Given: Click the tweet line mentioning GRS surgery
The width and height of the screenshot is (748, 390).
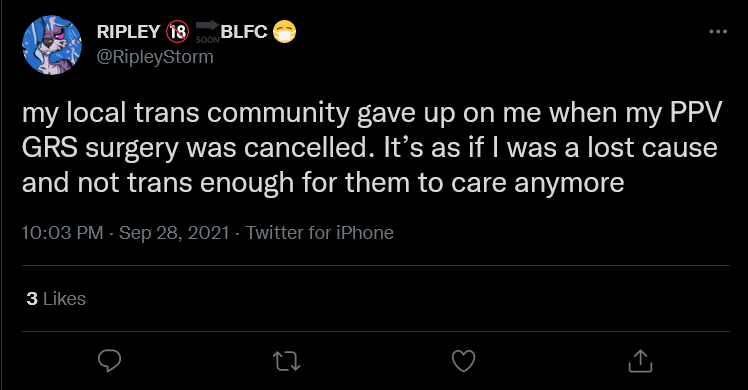Looking at the screenshot, I should (370, 148).
